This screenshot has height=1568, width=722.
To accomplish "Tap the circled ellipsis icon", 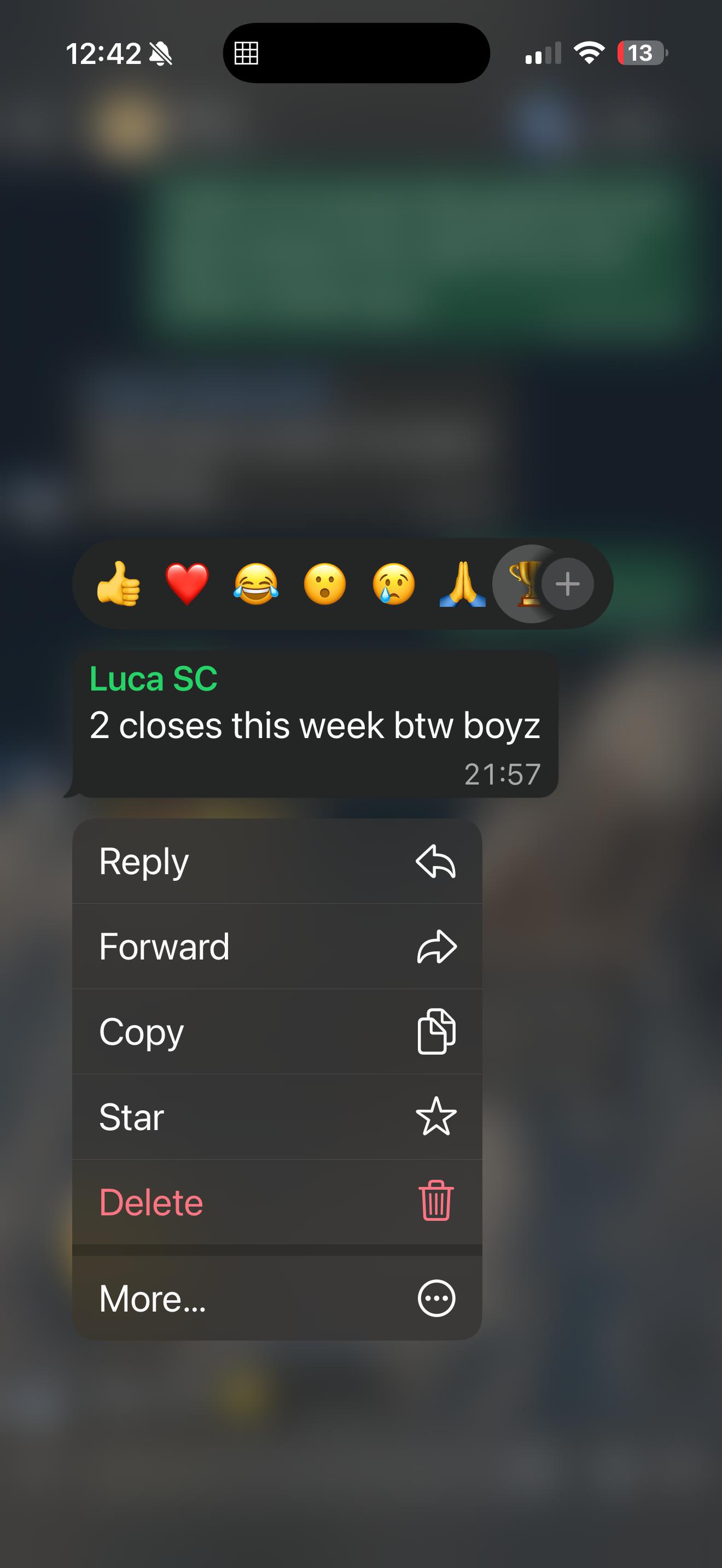I will tap(436, 1298).
